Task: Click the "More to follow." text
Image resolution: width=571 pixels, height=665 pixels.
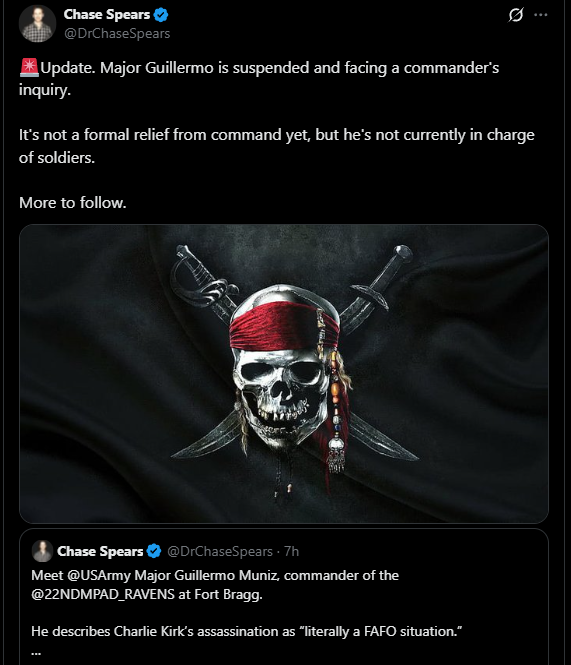Action: tap(73, 203)
